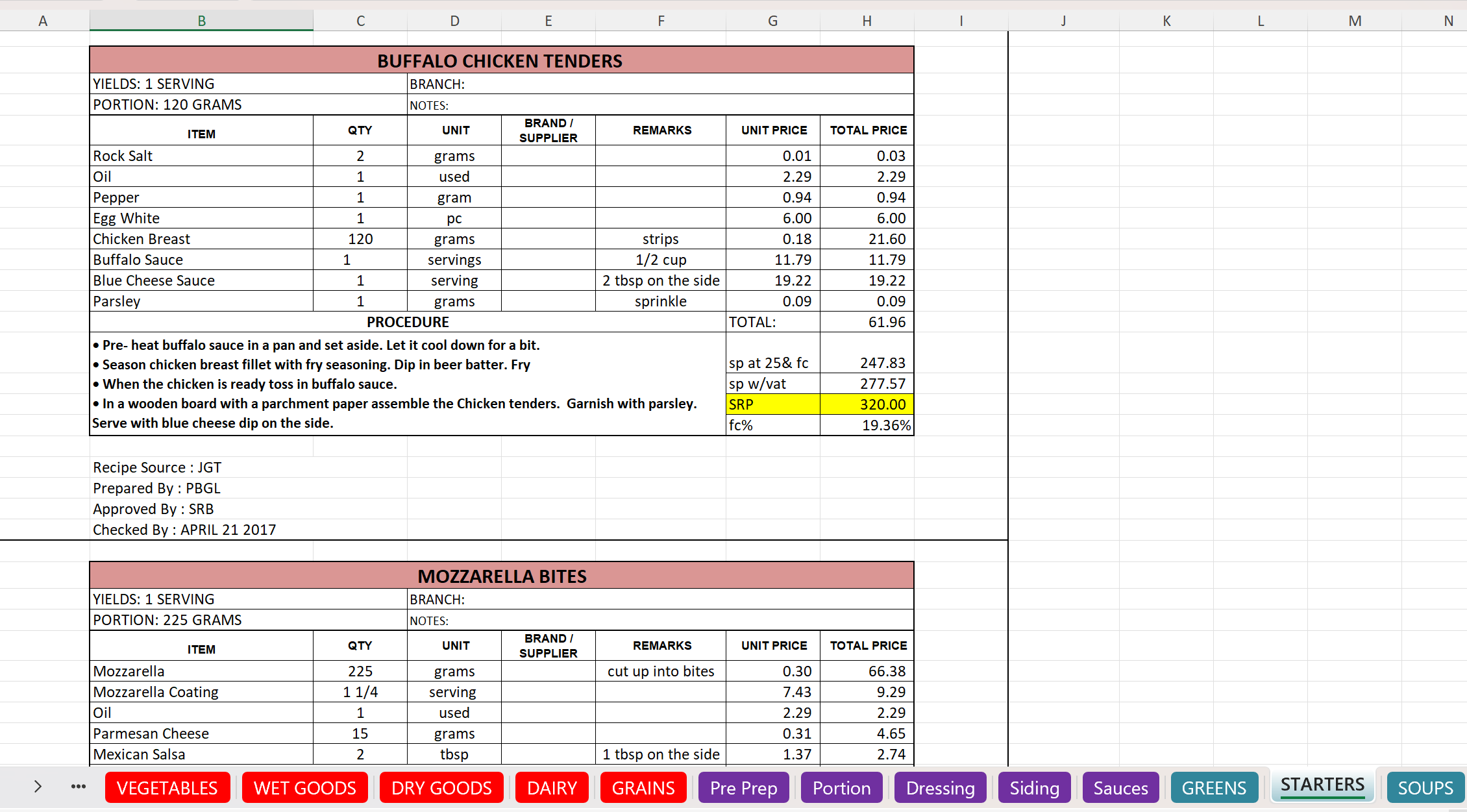This screenshot has height=812, width=1467.
Task: Switch to the Sauces sheet tab
Action: pos(1120,788)
